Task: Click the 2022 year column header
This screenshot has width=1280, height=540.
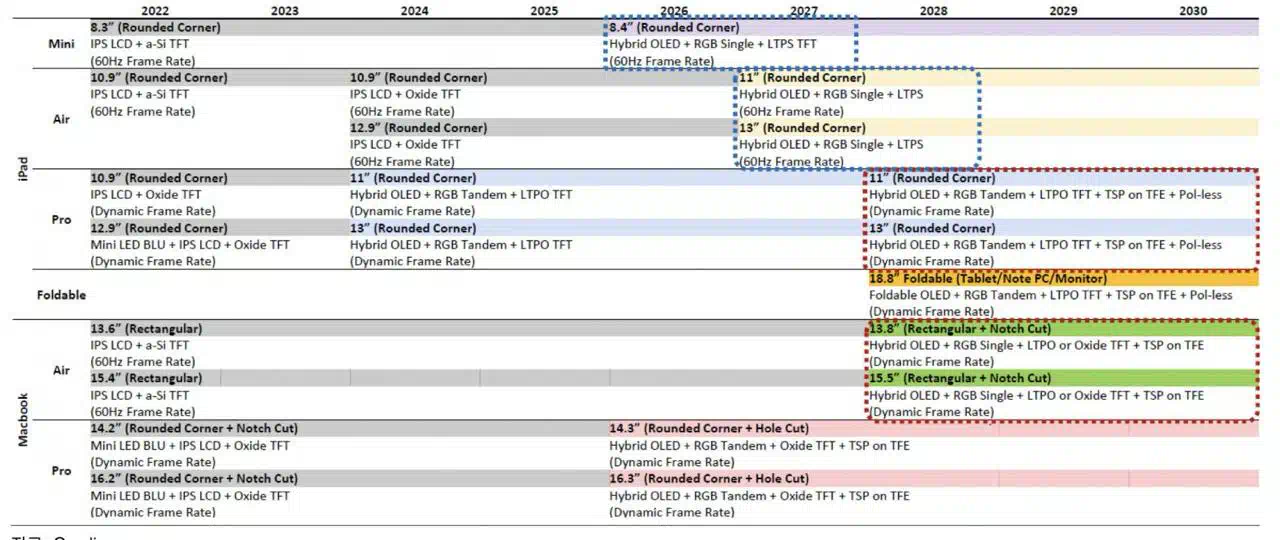Action: [155, 11]
